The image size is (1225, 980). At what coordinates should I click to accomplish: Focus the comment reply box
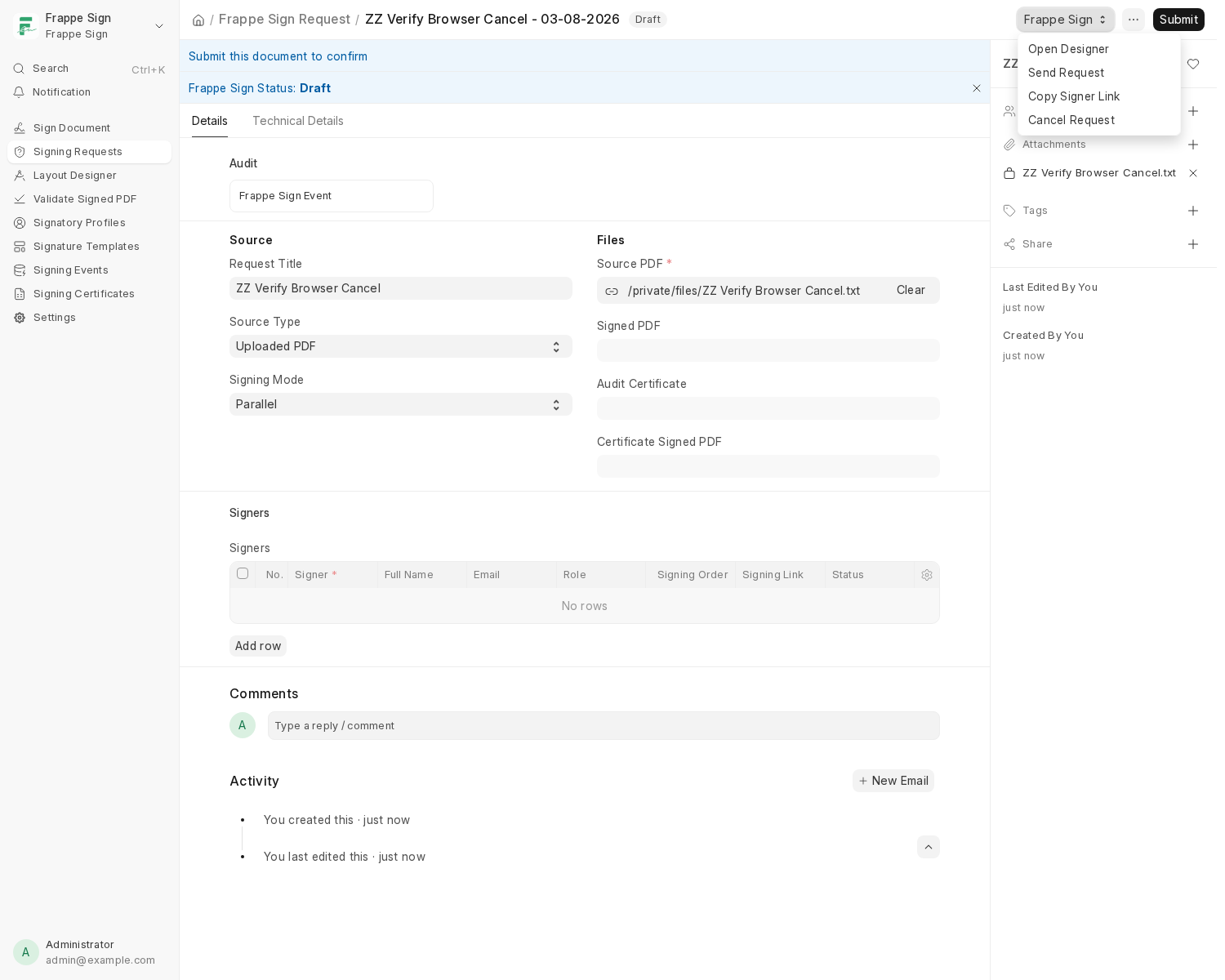tap(604, 726)
